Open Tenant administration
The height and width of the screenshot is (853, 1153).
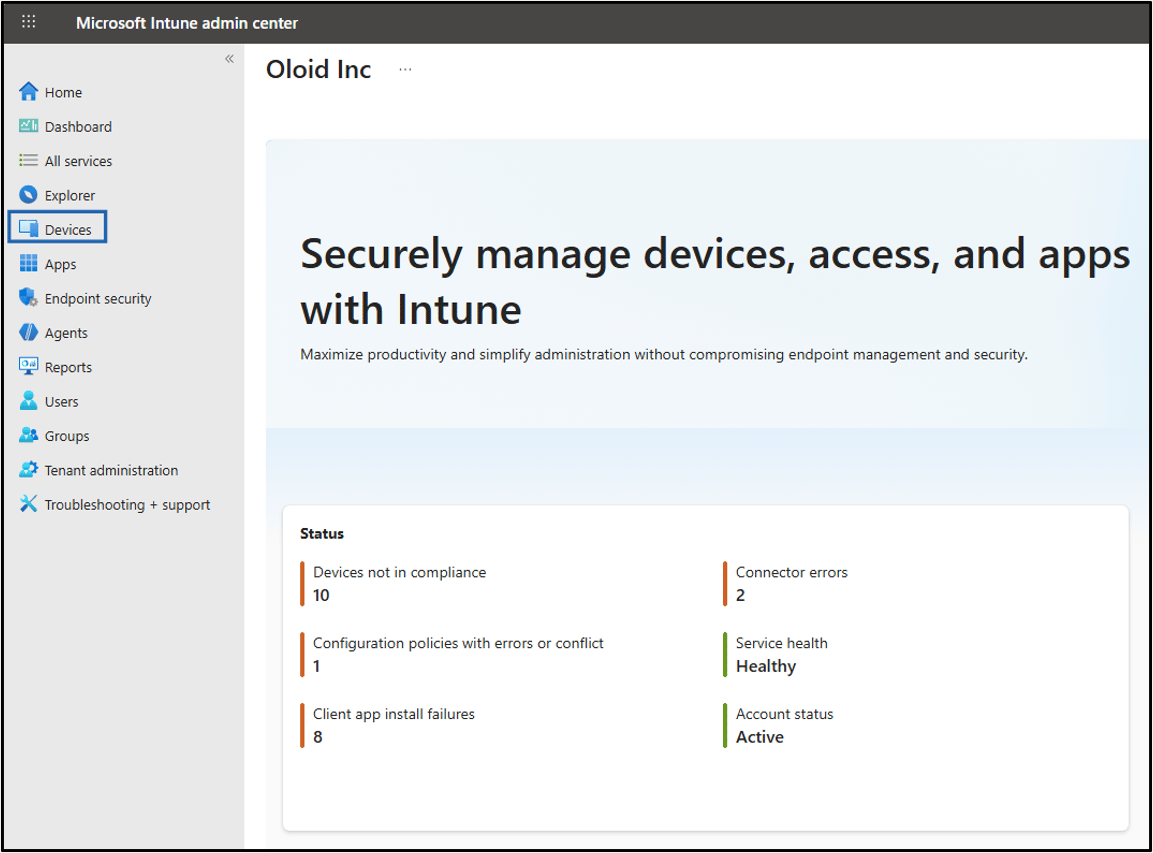pos(111,471)
